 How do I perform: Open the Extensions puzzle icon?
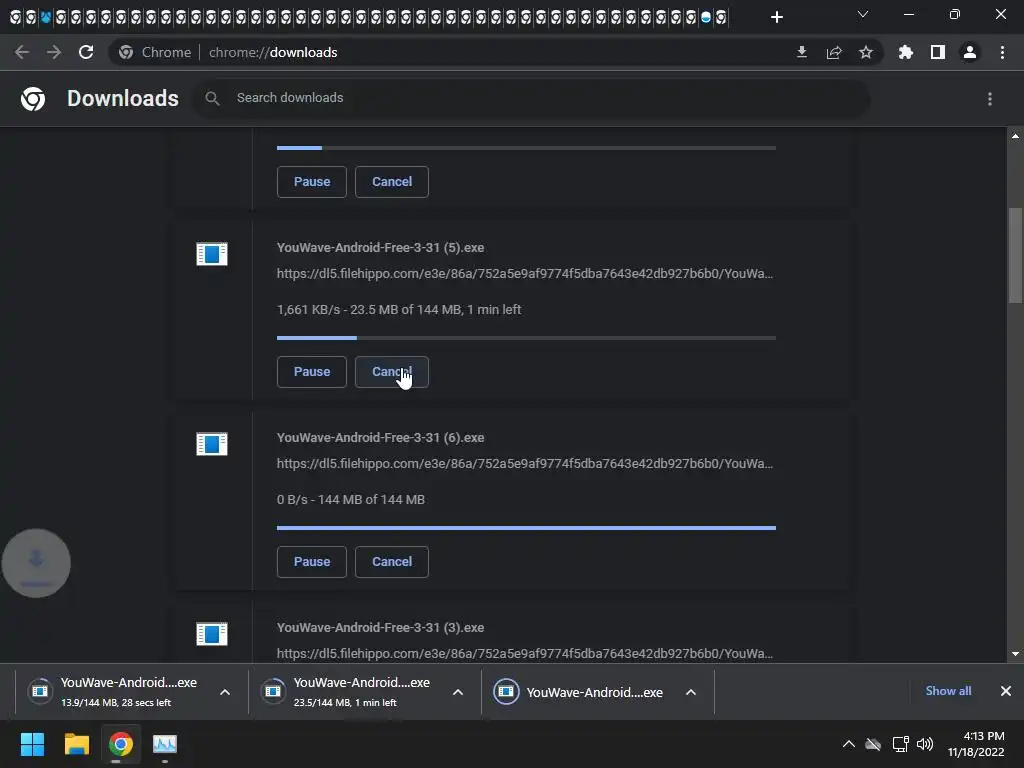point(906,52)
